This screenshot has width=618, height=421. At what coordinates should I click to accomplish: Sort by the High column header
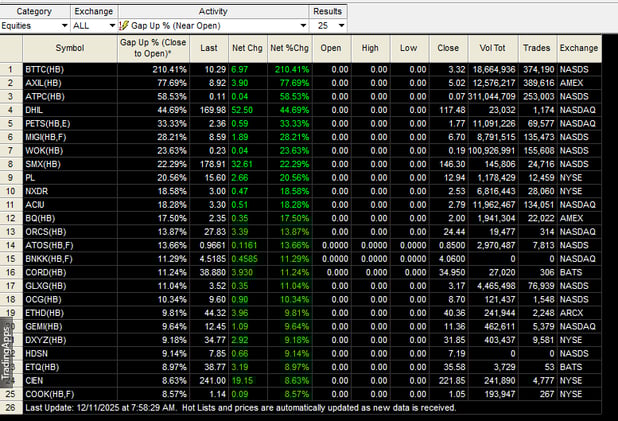coord(370,48)
